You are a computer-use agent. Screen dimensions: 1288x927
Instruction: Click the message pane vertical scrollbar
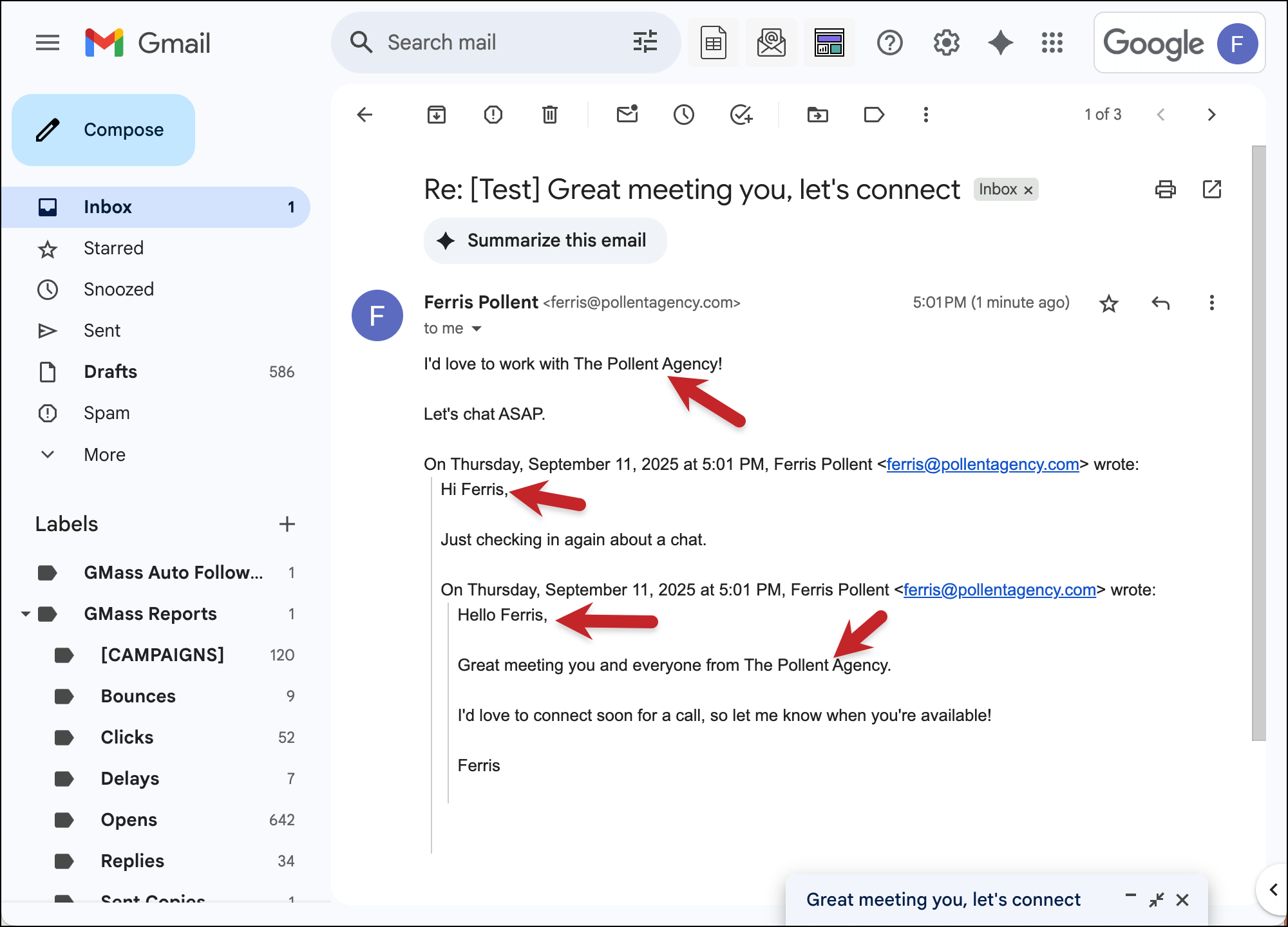(x=1258, y=443)
